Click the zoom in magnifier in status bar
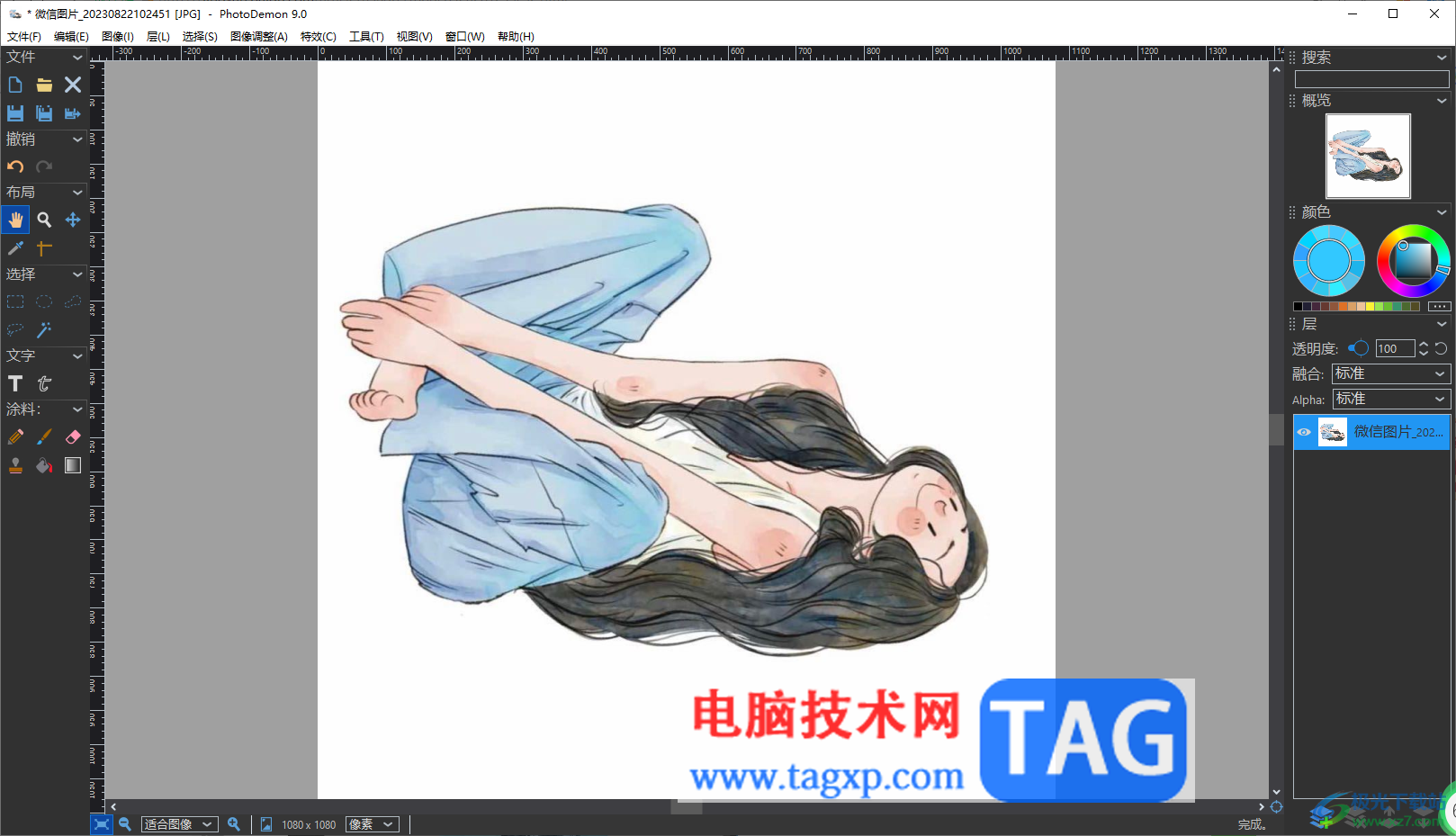1456x836 pixels. pos(234,824)
